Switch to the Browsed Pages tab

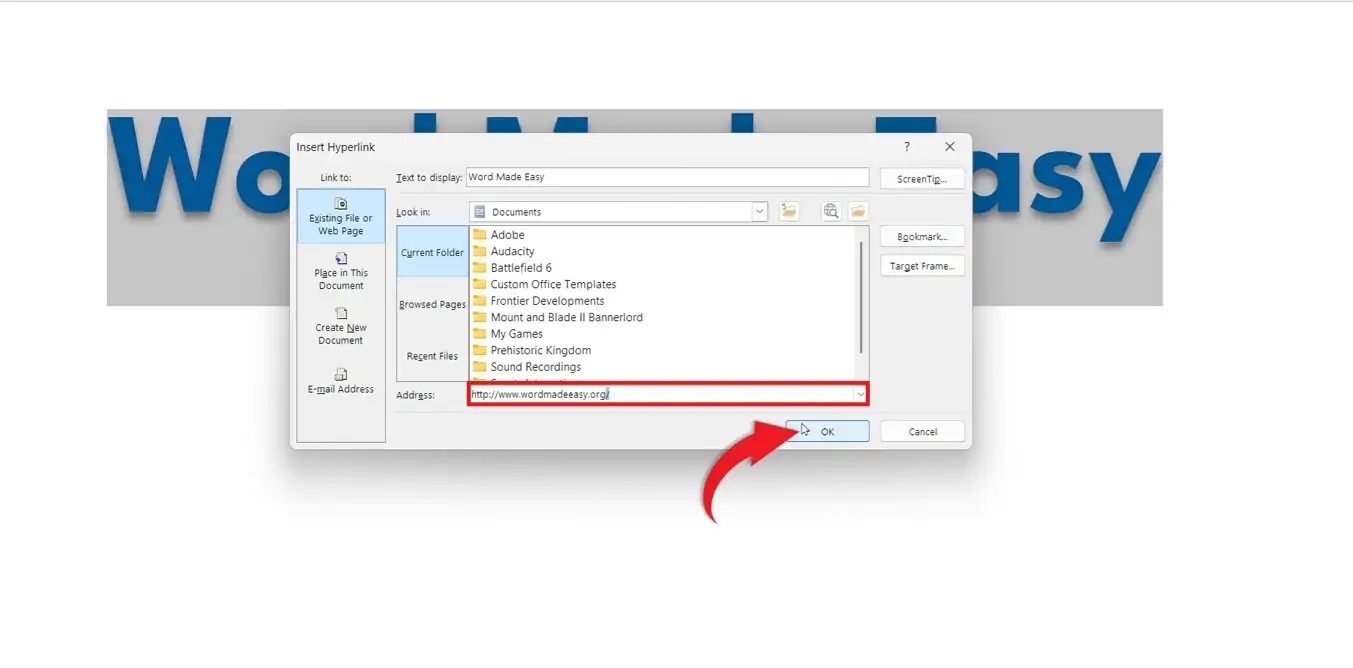point(432,304)
